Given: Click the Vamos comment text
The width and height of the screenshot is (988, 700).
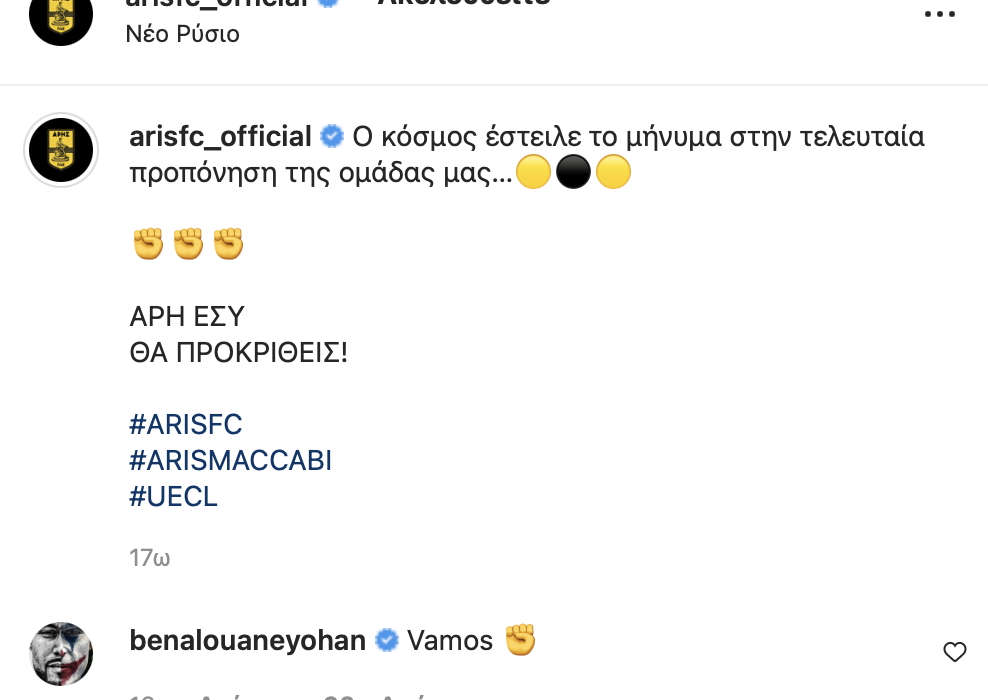Looking at the screenshot, I should [450, 641].
